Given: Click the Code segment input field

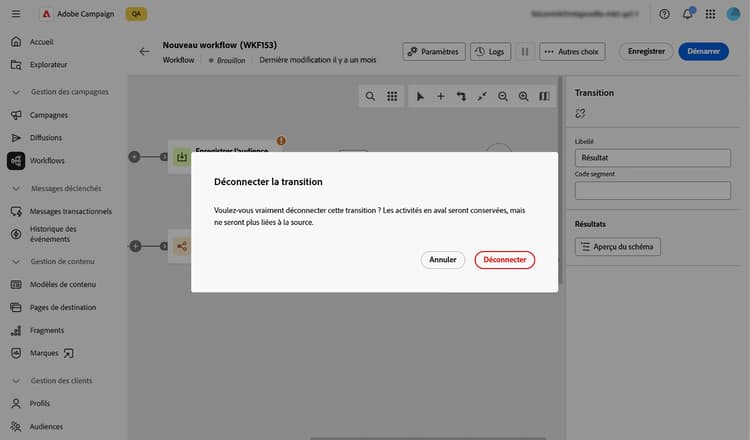Looking at the screenshot, I should (x=652, y=190).
